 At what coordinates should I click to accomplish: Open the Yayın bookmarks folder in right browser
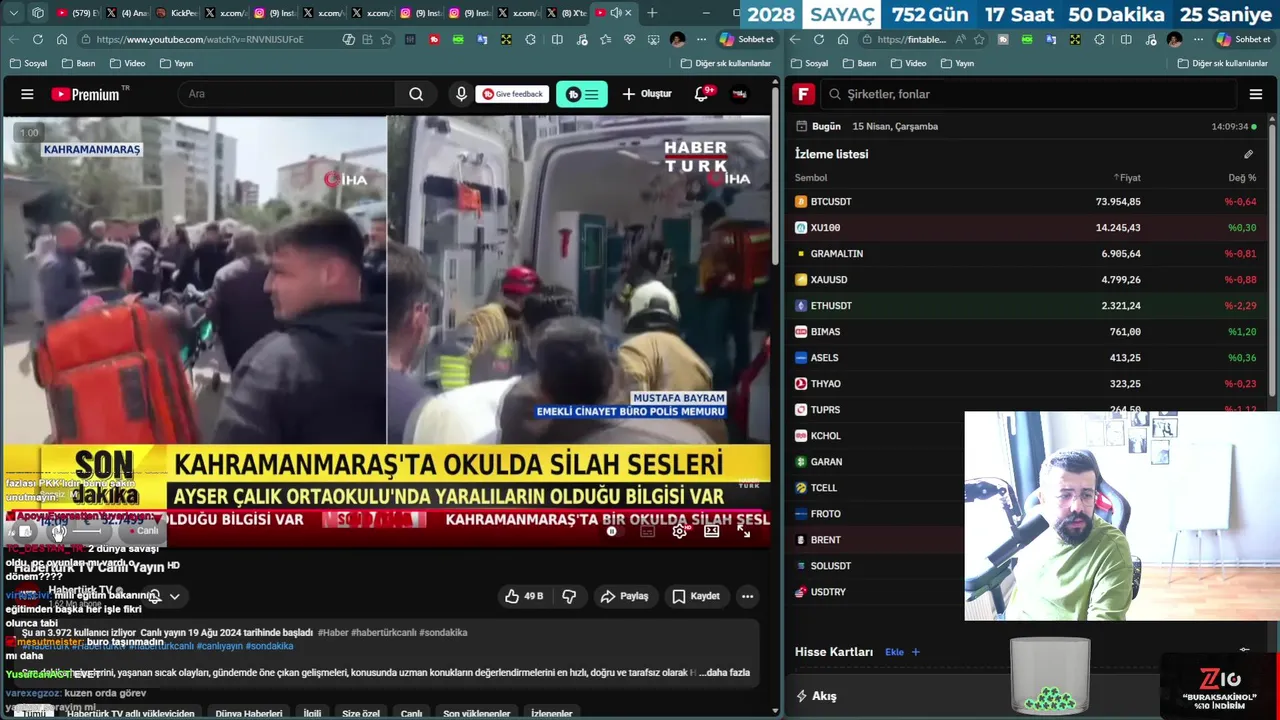(x=957, y=63)
